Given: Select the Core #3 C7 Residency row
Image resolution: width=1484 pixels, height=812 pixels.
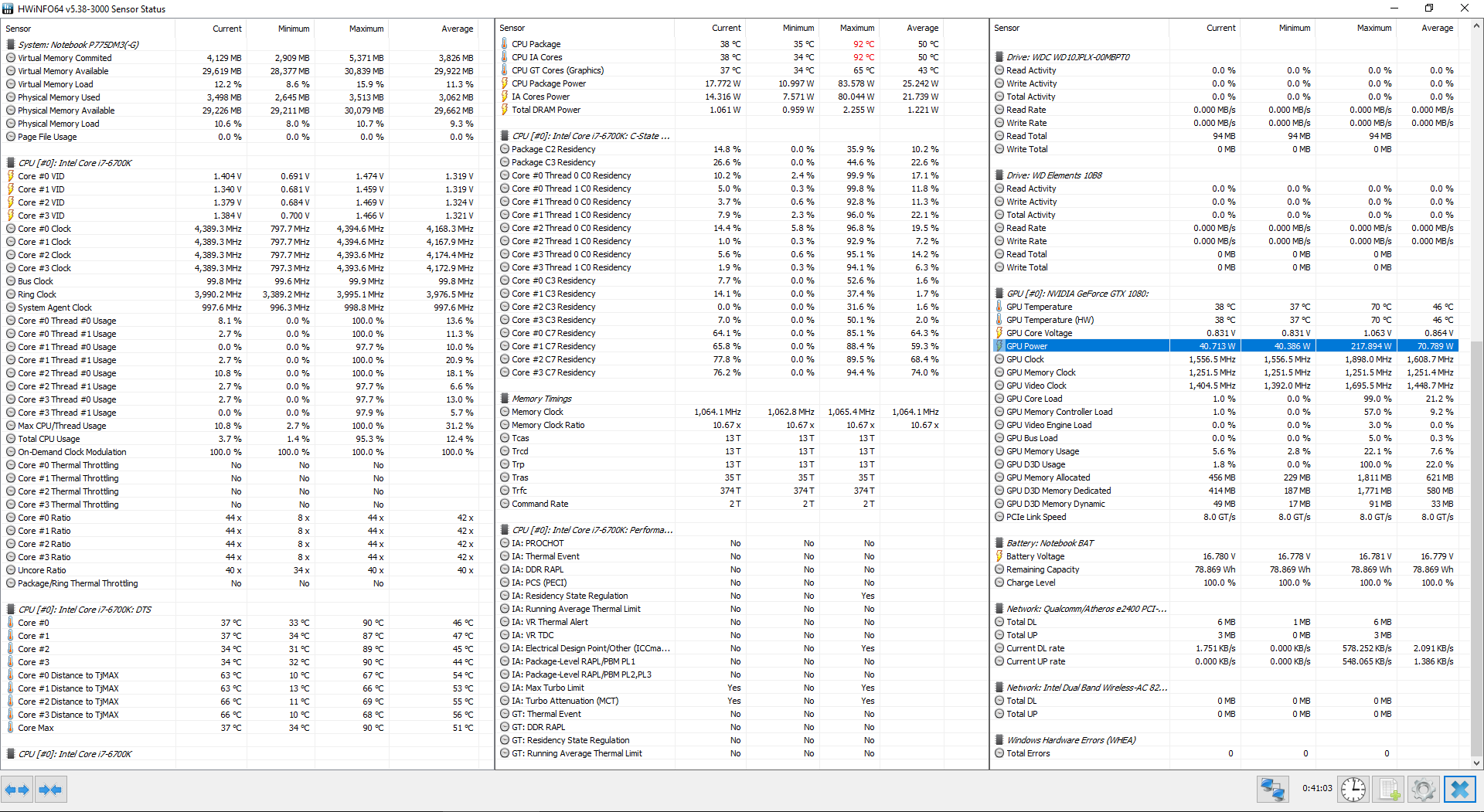Looking at the screenshot, I should [x=720, y=372].
